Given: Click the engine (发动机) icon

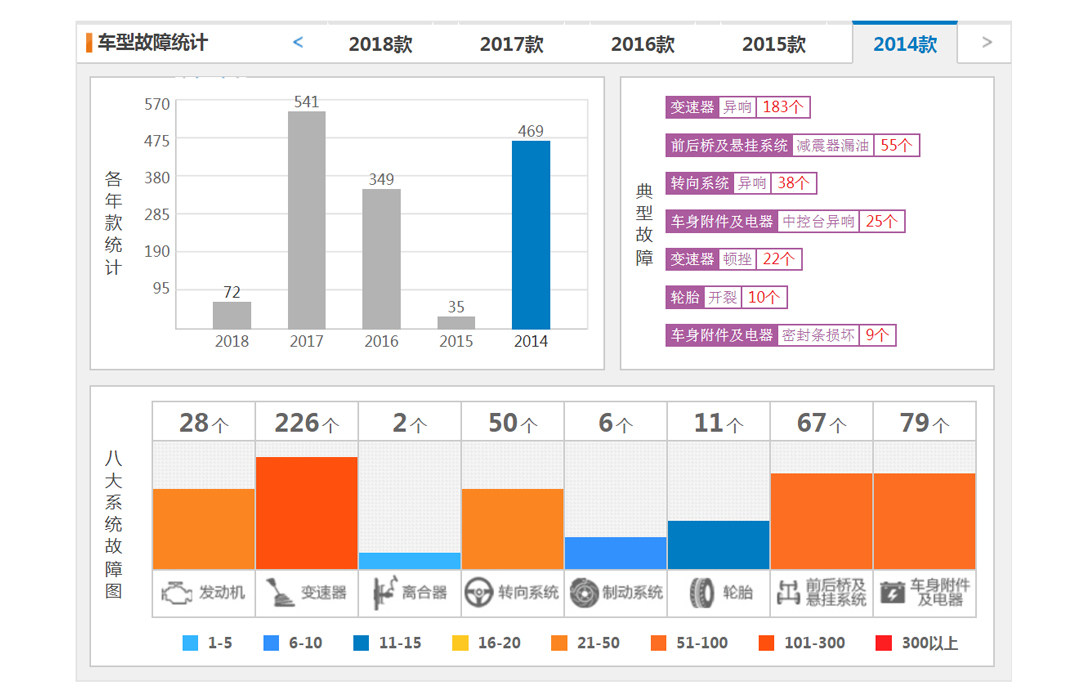Looking at the screenshot, I should pos(176,593).
